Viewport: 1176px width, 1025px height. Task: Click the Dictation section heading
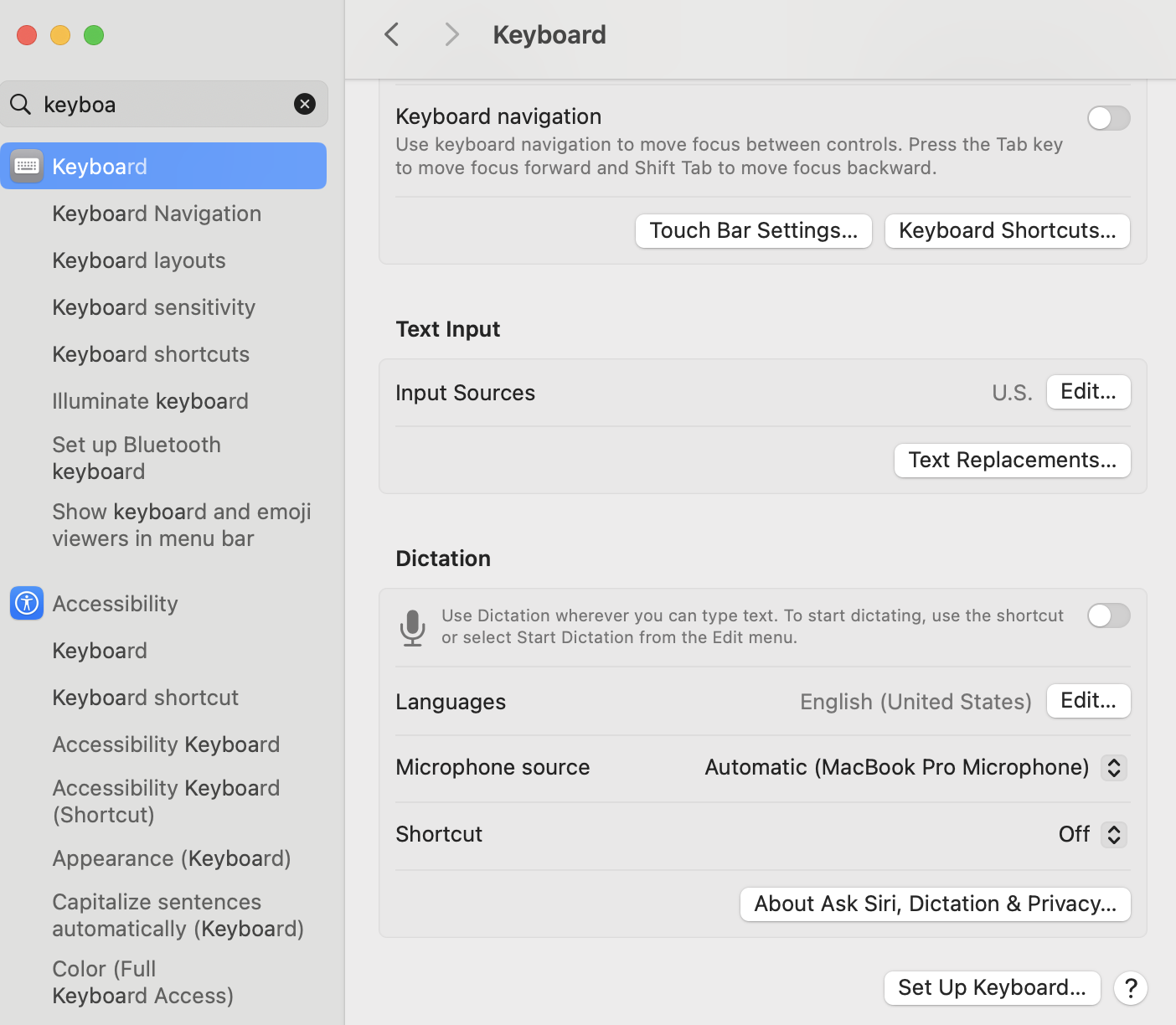pyautogui.click(x=443, y=559)
